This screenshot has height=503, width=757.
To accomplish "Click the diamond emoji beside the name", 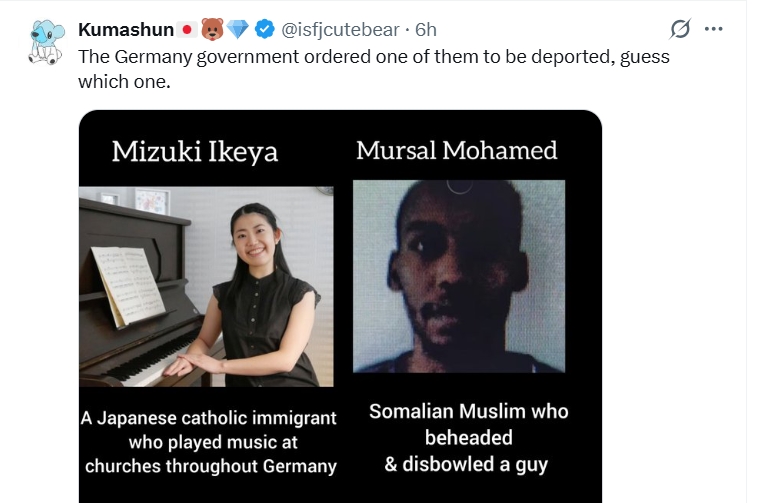I will point(240,30).
